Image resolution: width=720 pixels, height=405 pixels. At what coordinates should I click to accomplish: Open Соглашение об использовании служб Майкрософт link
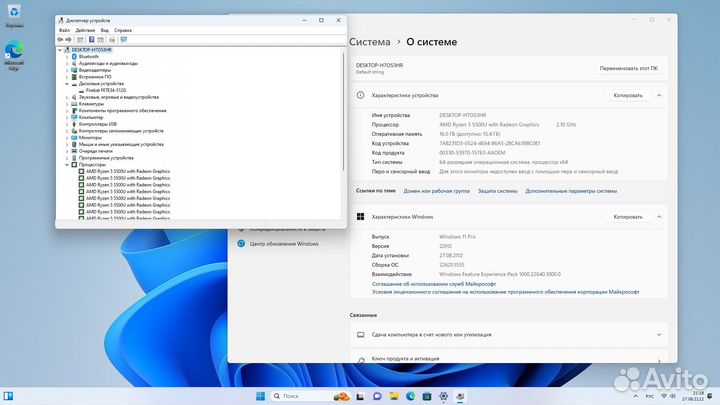[x=433, y=284]
